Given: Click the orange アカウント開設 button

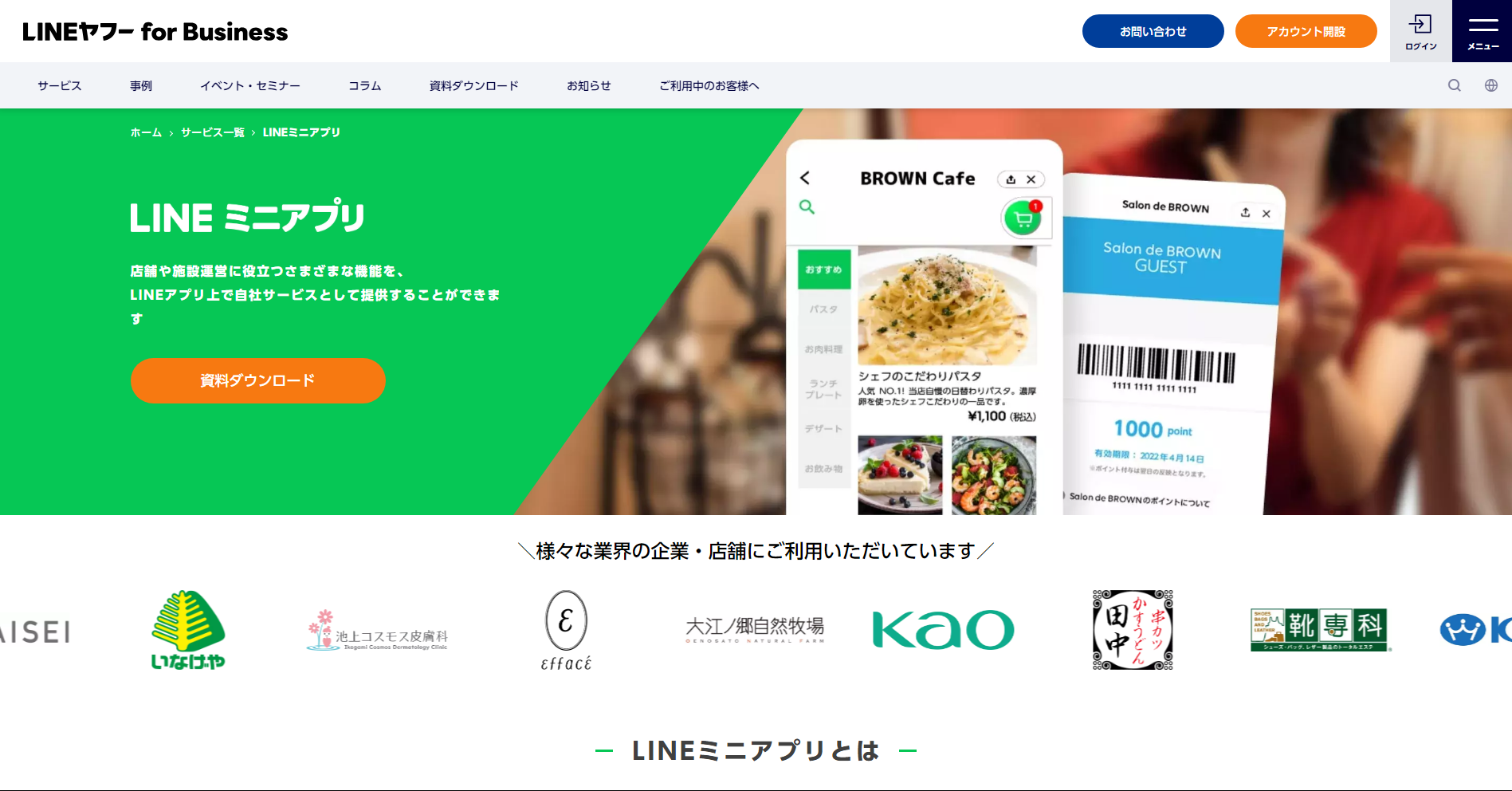Looking at the screenshot, I should click(x=1306, y=31).
